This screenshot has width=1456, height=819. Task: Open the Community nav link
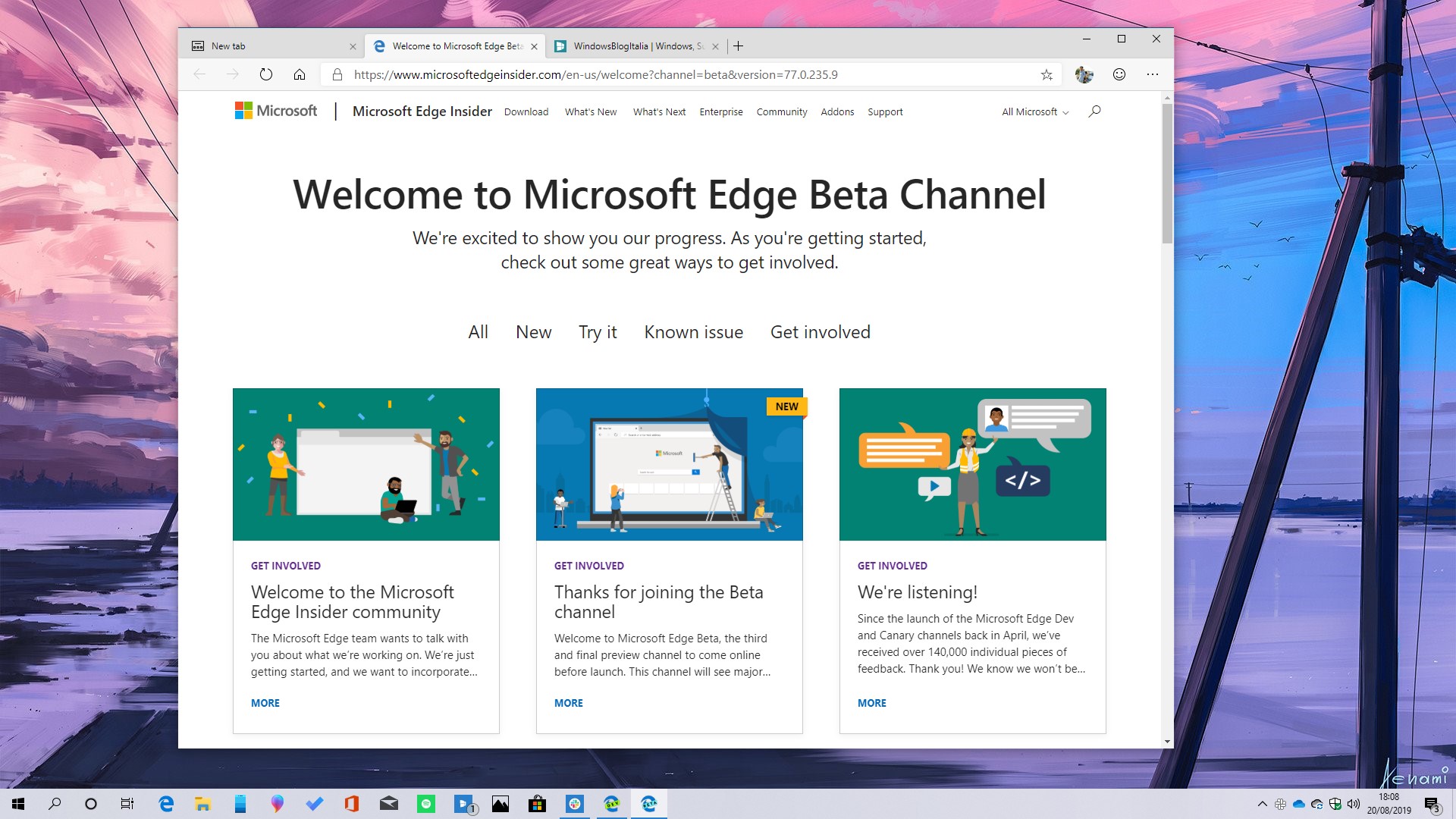click(x=782, y=111)
